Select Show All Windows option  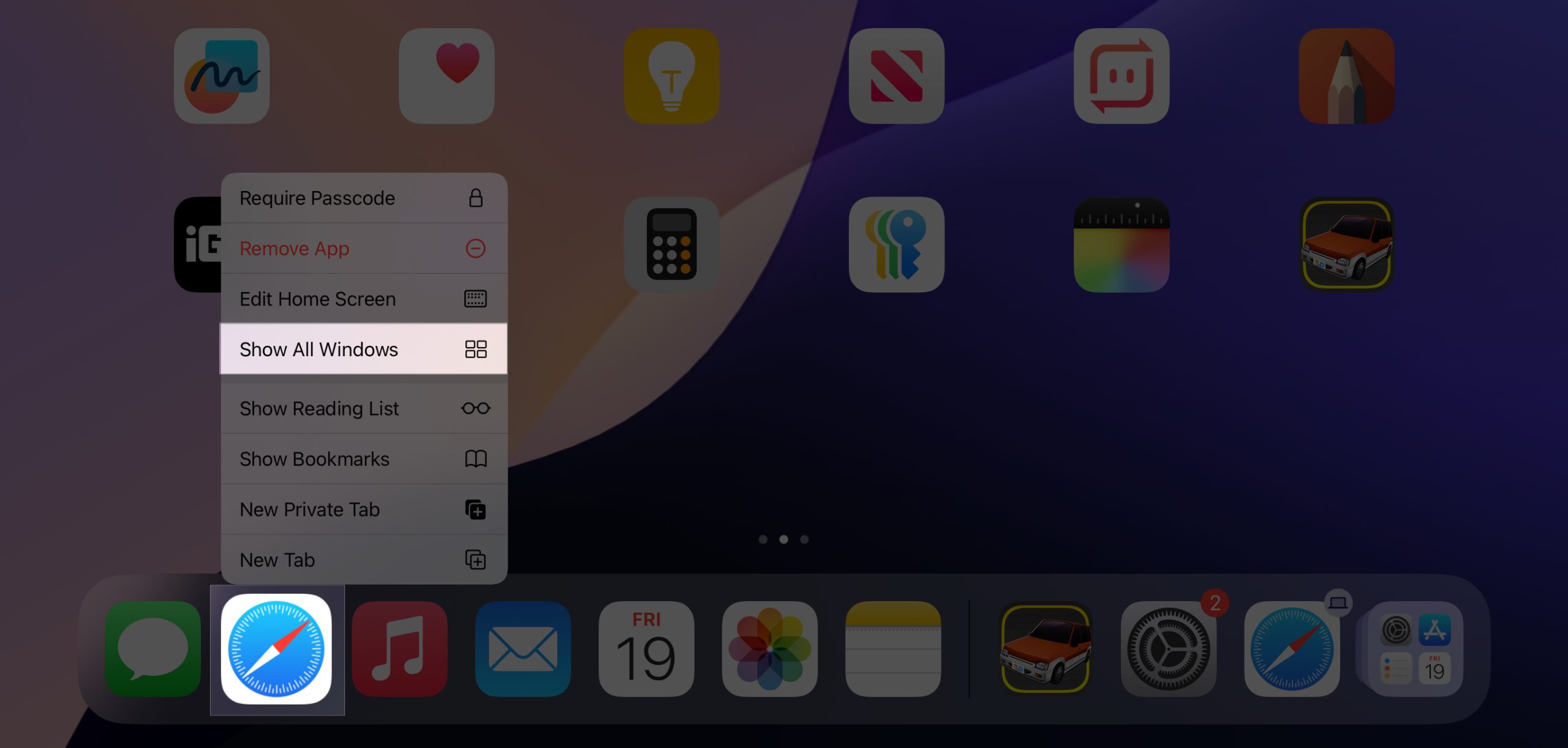point(363,349)
